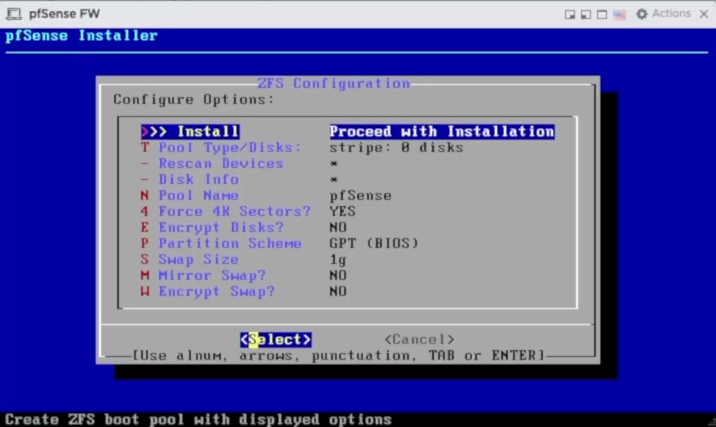Select Swap Size option
Screen dimensions: 716x427
(190, 259)
